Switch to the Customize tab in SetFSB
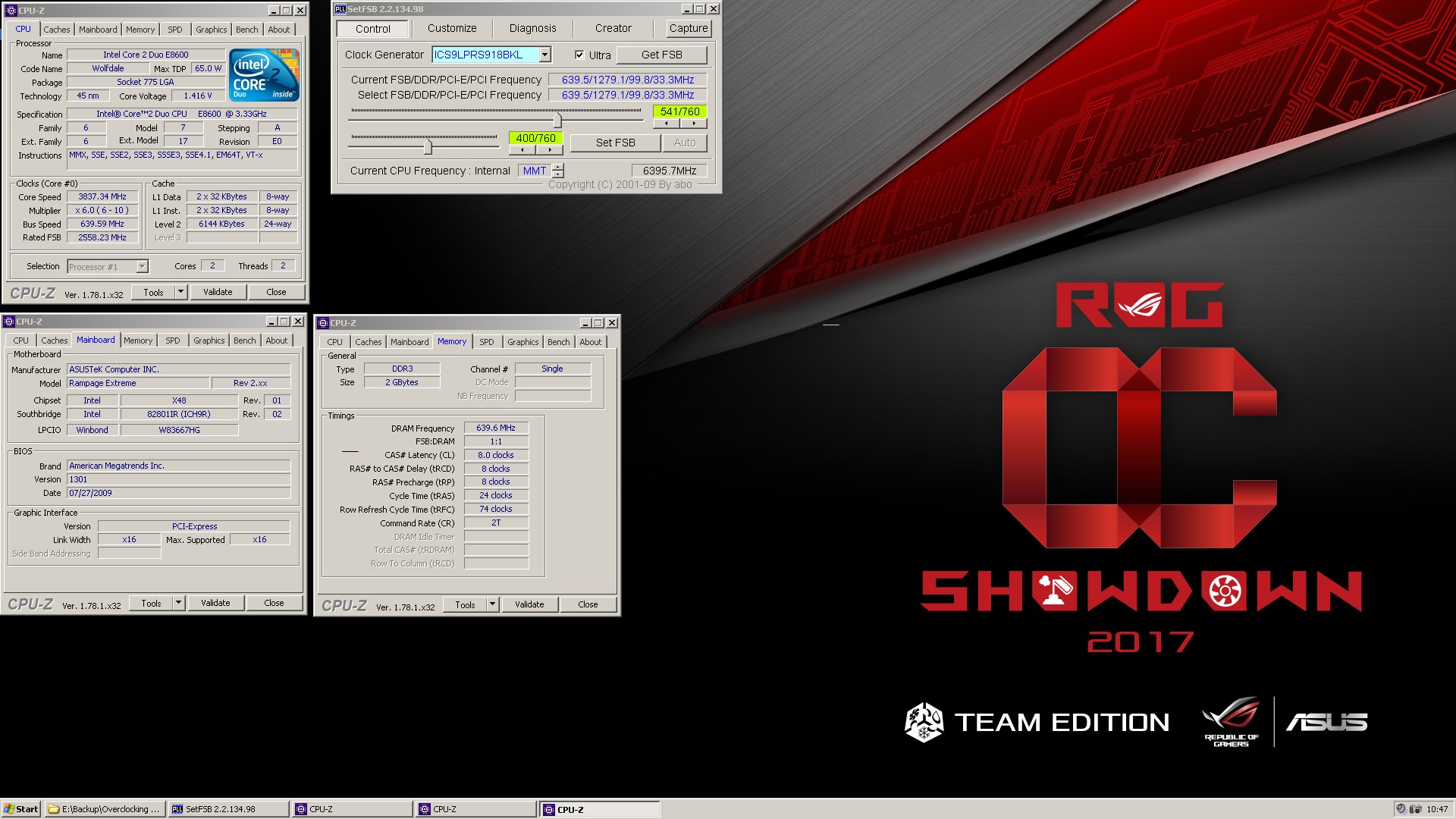Screen dimensions: 1456x819 (452, 28)
